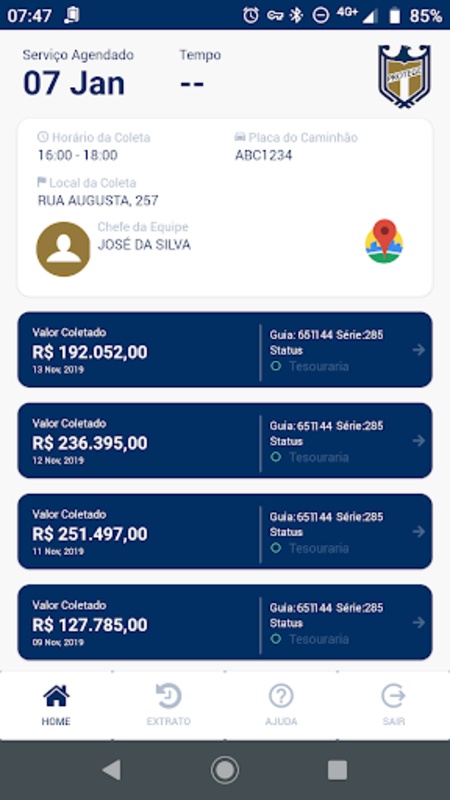Open arrow on R$ 192.052,00 card
450x800 pixels.
coord(419,350)
